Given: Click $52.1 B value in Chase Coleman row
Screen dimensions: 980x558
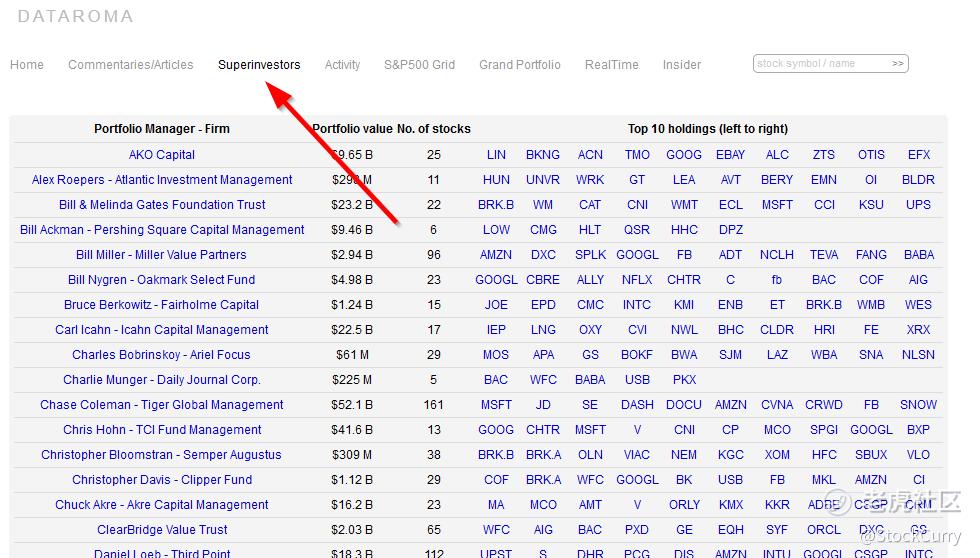Looking at the screenshot, I should (352, 405).
